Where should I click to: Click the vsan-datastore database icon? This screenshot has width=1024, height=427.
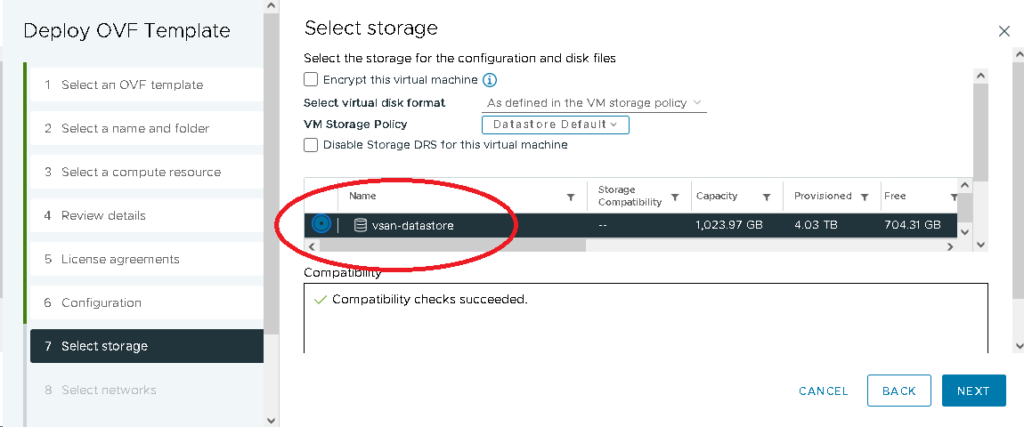[x=361, y=225]
